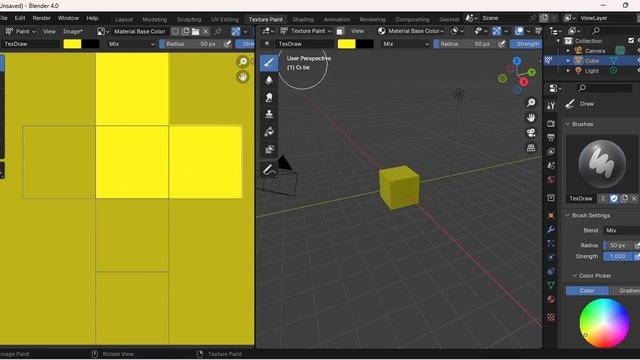Open the Output properties tab
The image size is (640, 360).
pos(551,138)
